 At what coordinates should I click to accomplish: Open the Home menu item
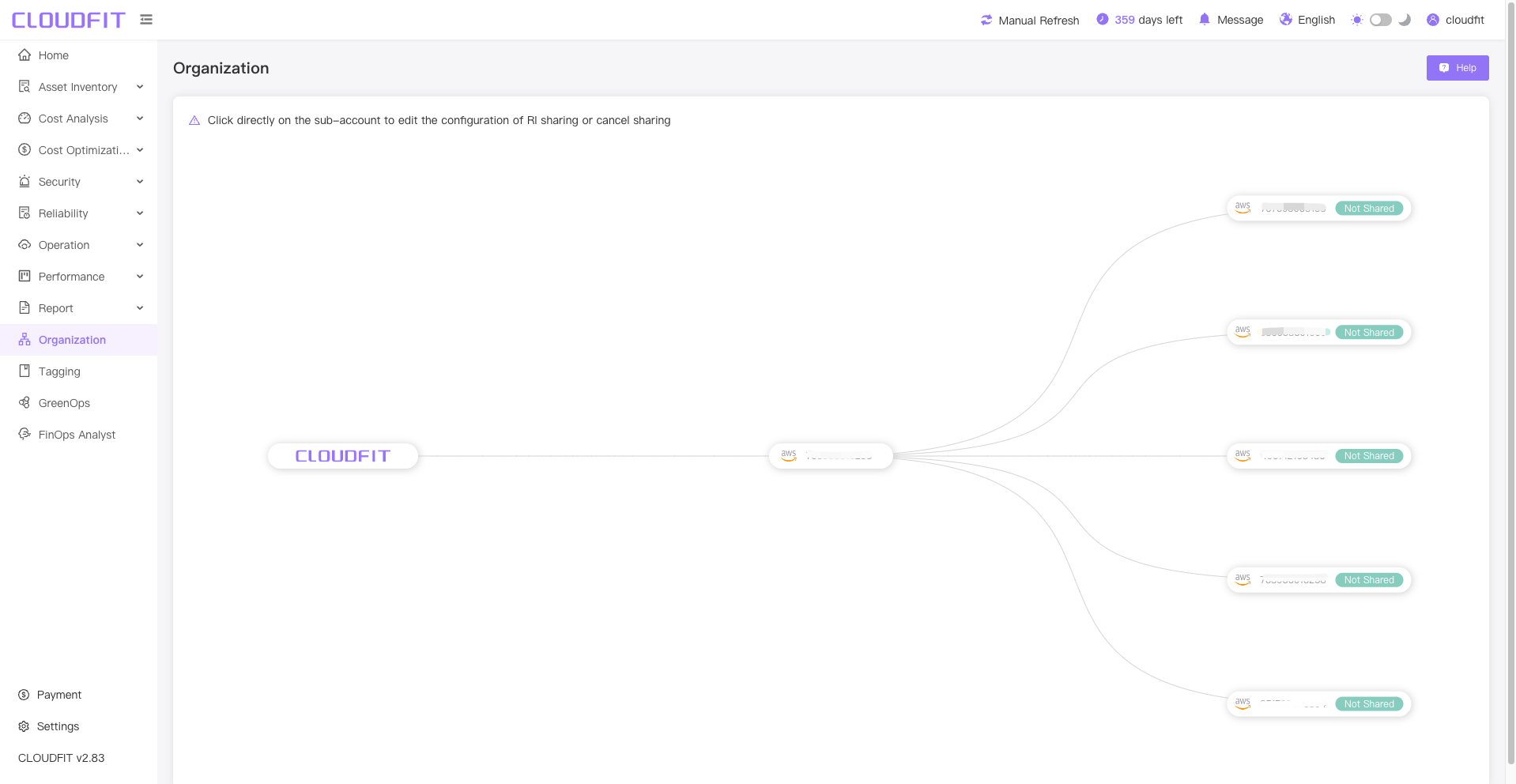click(x=78, y=55)
